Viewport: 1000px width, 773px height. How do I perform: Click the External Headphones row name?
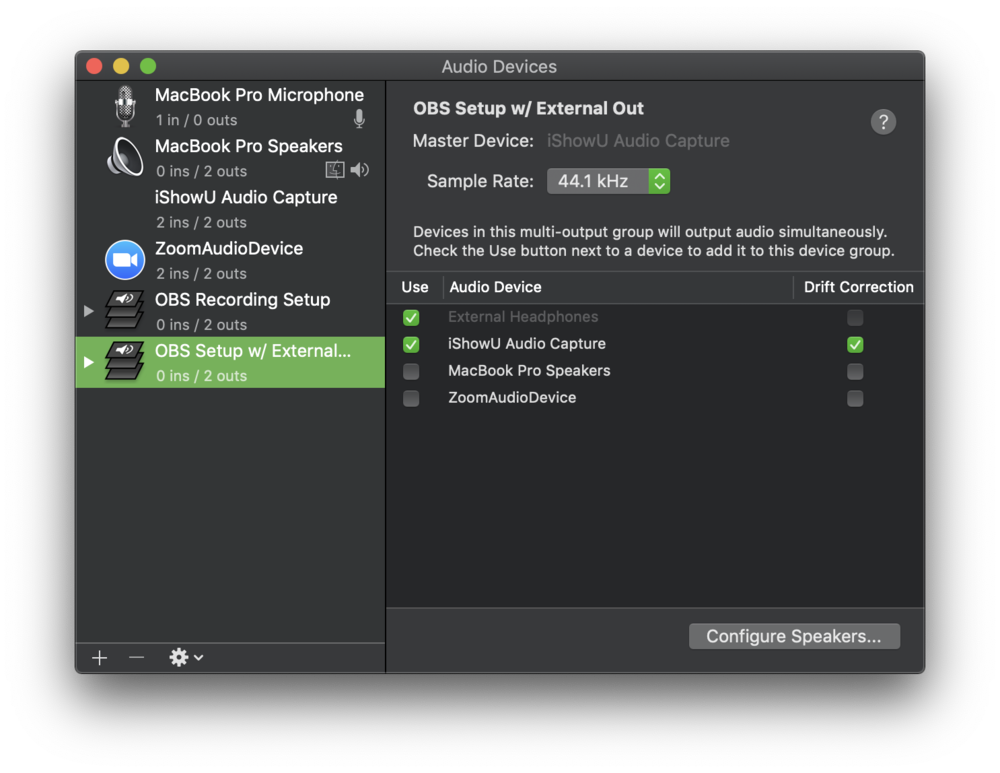523,317
